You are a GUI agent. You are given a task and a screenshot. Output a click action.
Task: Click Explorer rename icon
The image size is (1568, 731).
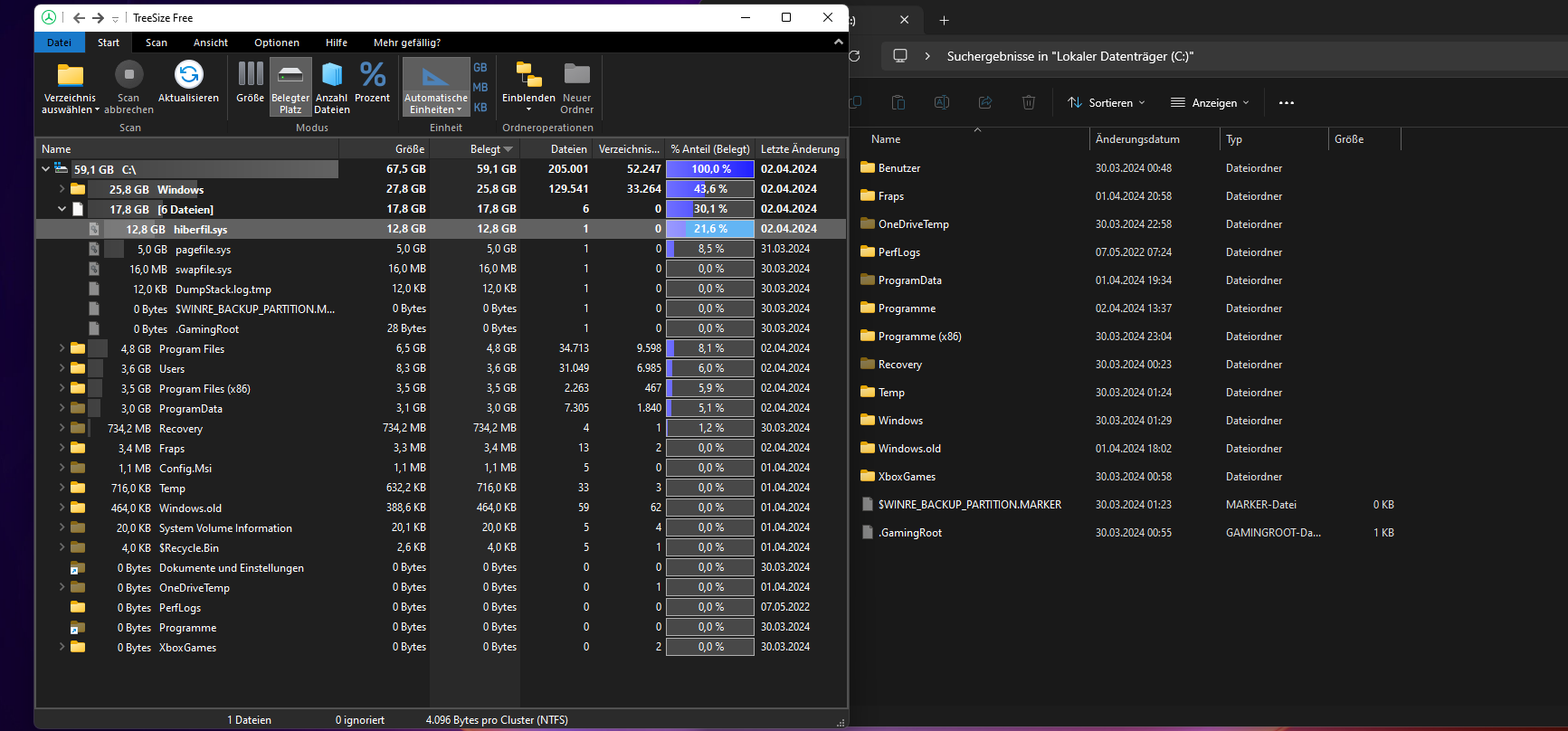pyautogui.click(x=942, y=103)
